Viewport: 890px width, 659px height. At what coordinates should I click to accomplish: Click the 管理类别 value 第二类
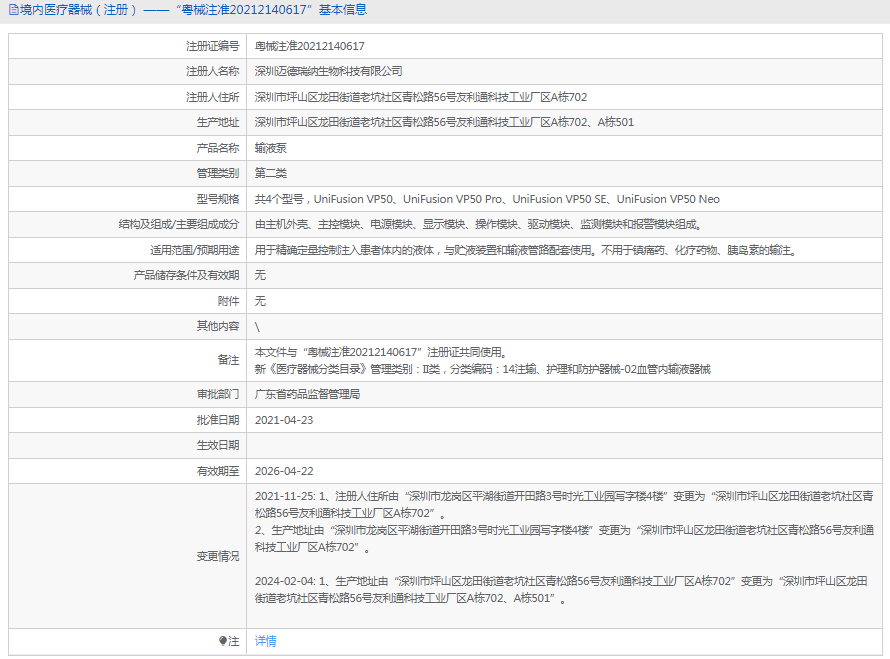(x=270, y=173)
